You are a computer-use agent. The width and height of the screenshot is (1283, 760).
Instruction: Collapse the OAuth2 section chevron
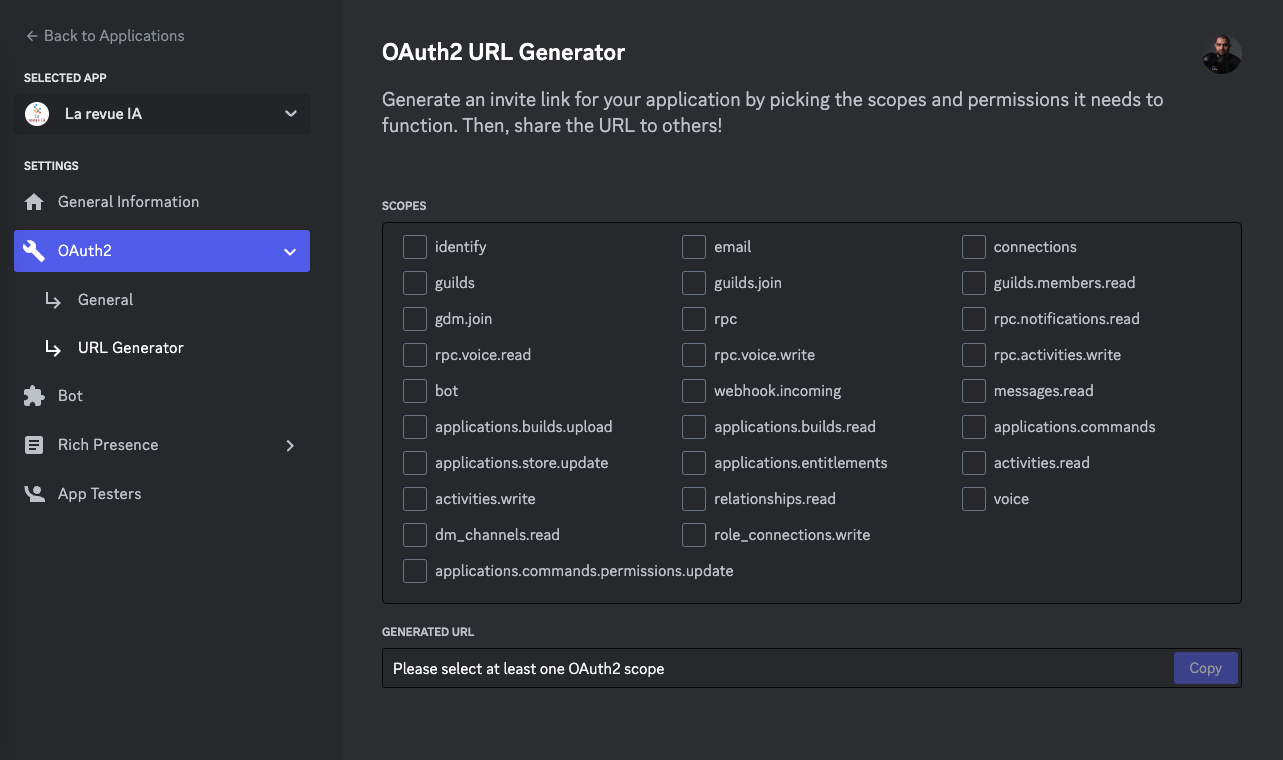tap(290, 251)
